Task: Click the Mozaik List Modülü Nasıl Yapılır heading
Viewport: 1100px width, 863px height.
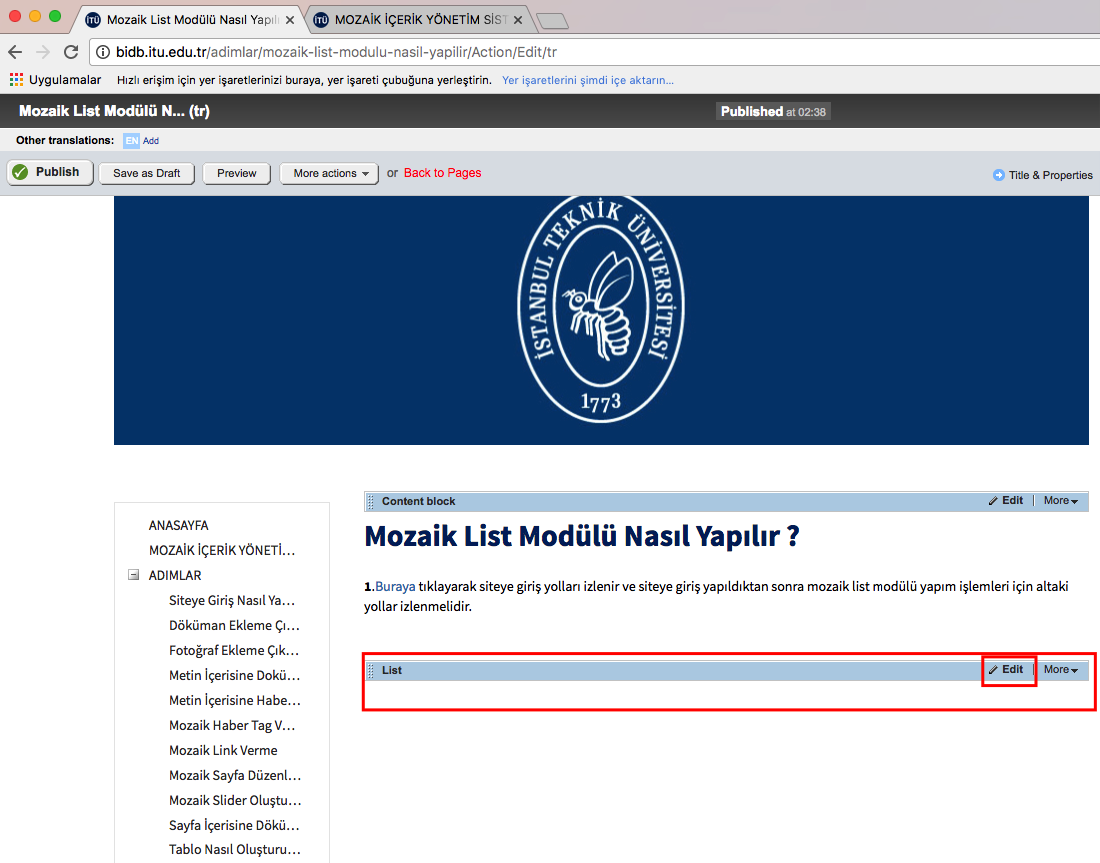Action: [x=582, y=537]
